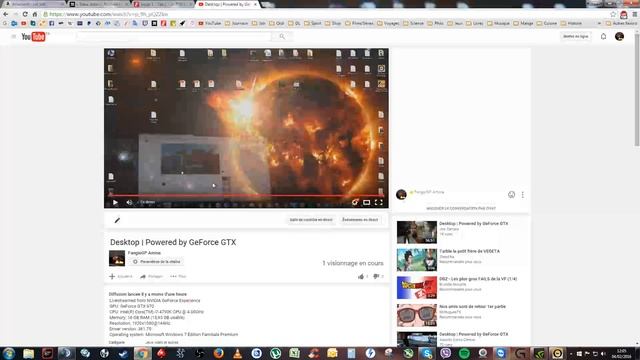Click the YouTube search input field
The width and height of the screenshot is (640, 360).
[x=174, y=36]
